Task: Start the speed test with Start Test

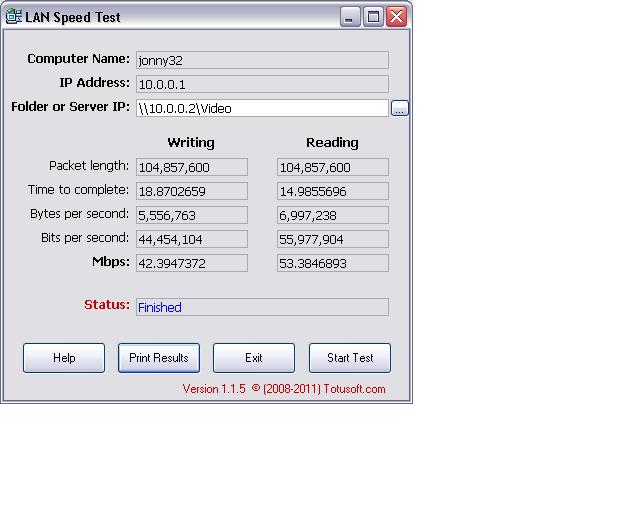Action: click(x=350, y=358)
